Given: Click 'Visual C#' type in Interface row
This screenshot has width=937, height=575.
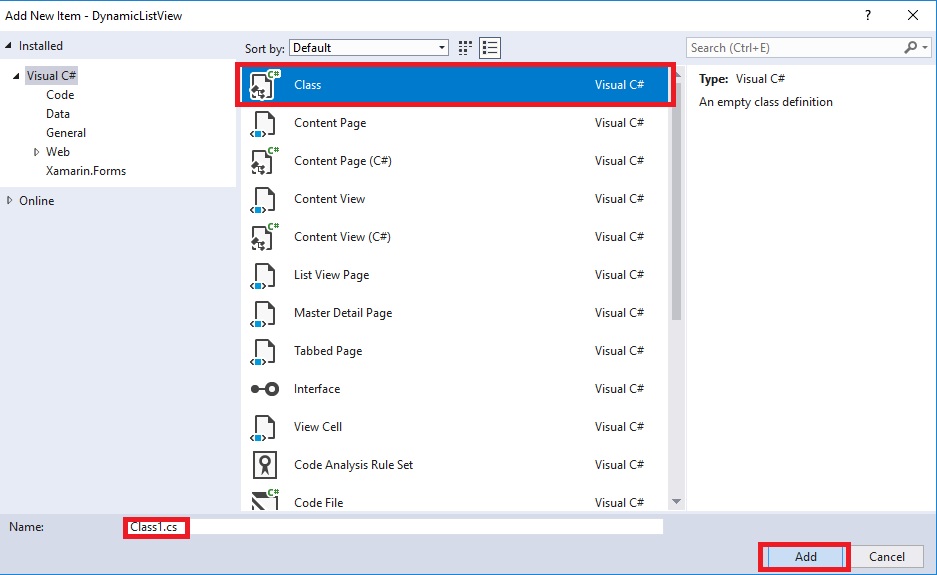Looking at the screenshot, I should pyautogui.click(x=619, y=389).
